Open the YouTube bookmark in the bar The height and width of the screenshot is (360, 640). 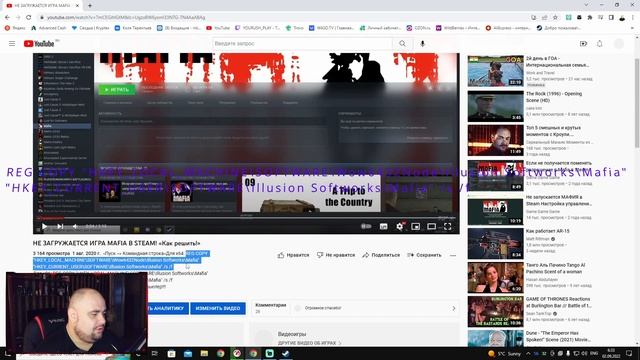218,28
